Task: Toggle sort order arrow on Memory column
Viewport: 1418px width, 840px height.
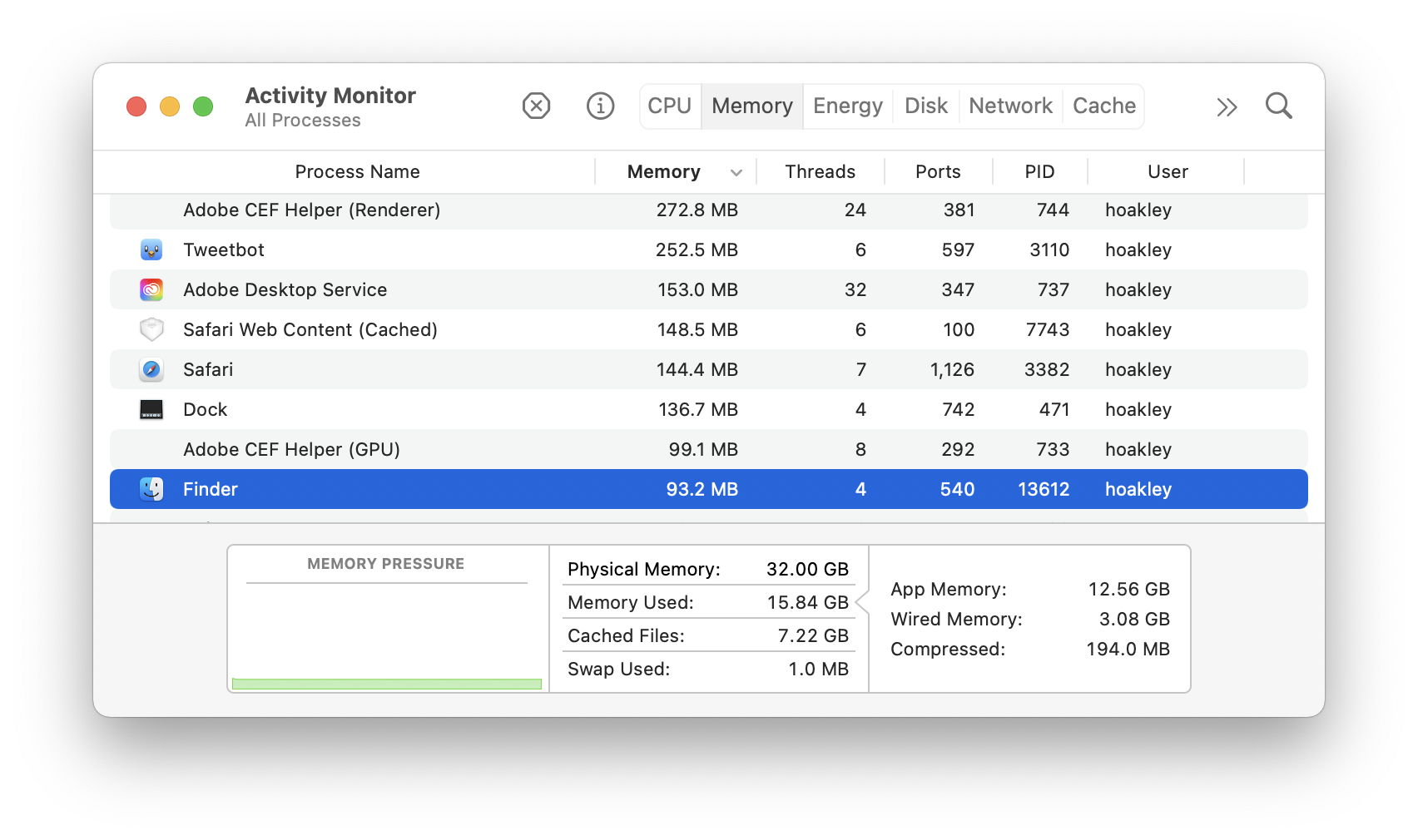Action: (x=736, y=172)
